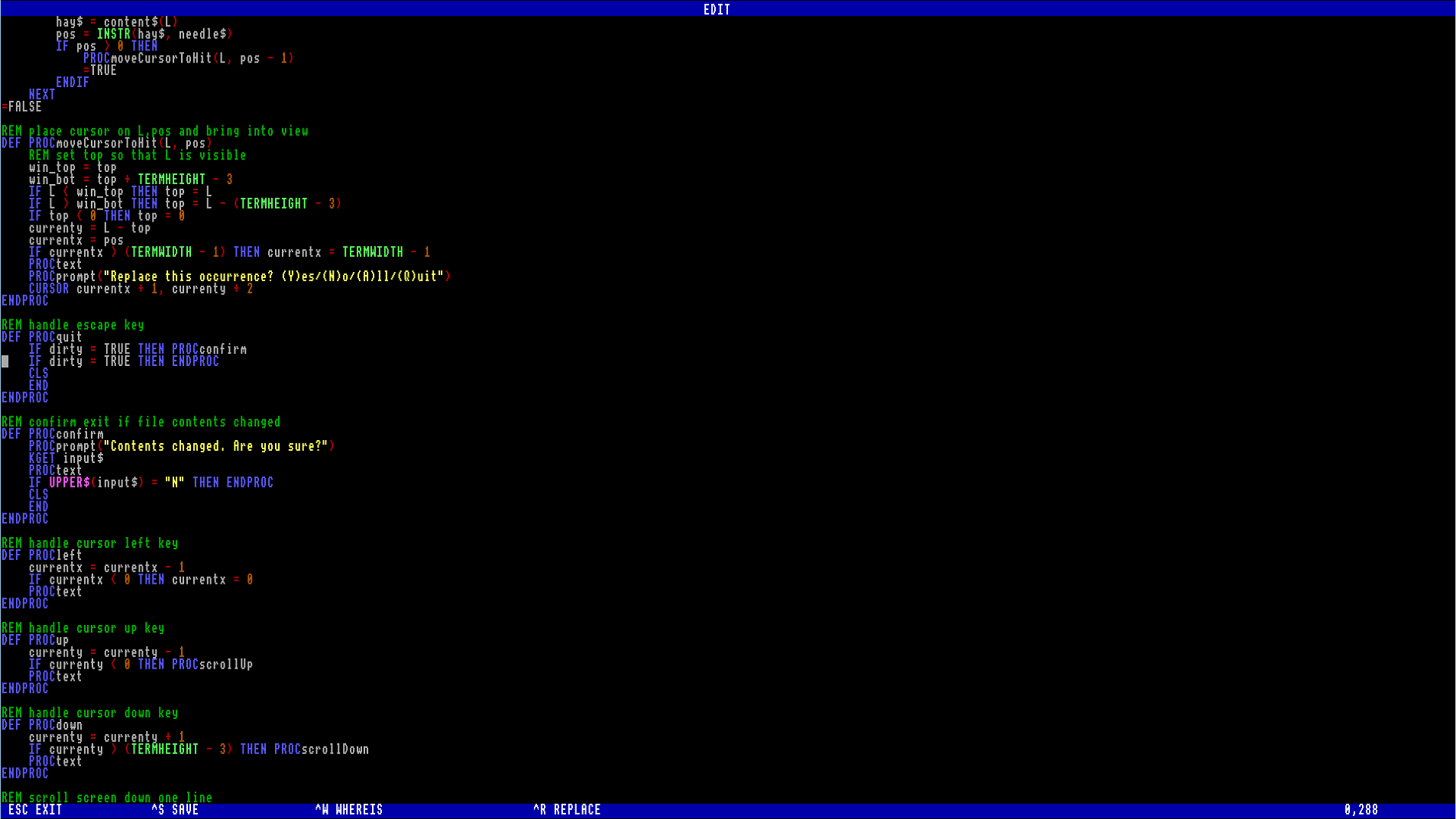Viewport: 1456px width, 819px height.
Task: Click the DEF PROCdown definition line
Action: tap(42, 725)
